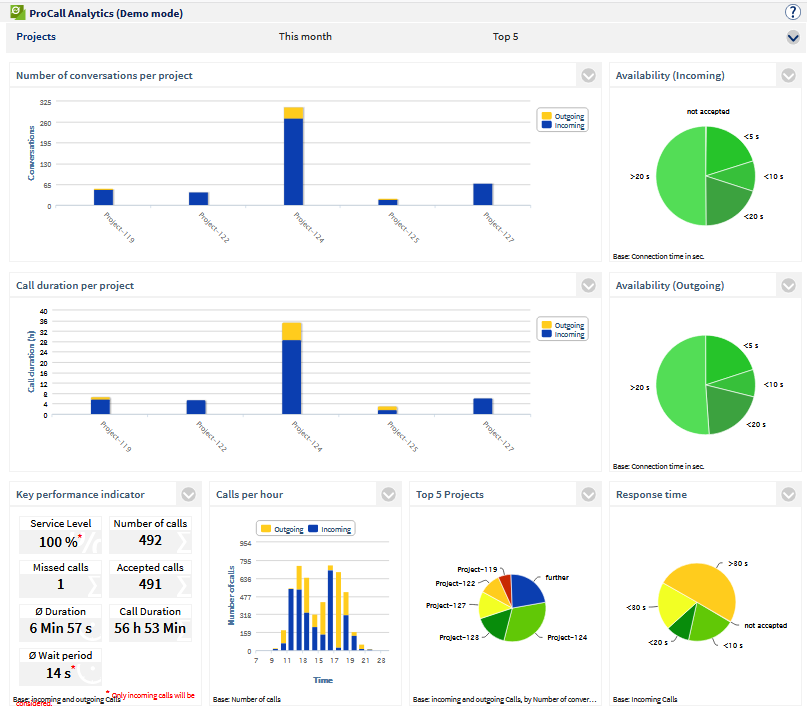Click the blue further slice in Top 5 Projects

click(x=528, y=591)
